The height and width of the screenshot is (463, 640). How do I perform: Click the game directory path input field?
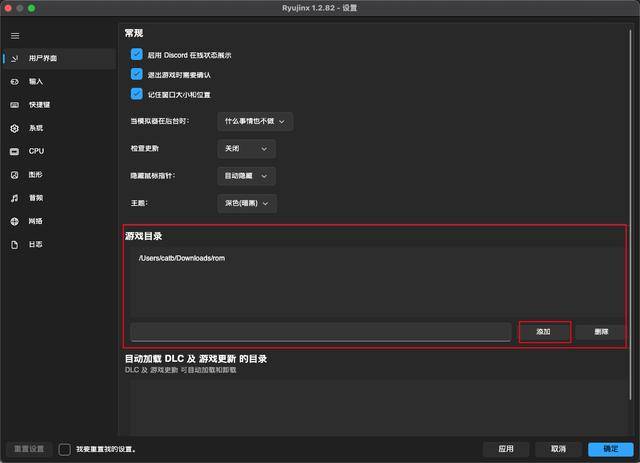(321, 332)
